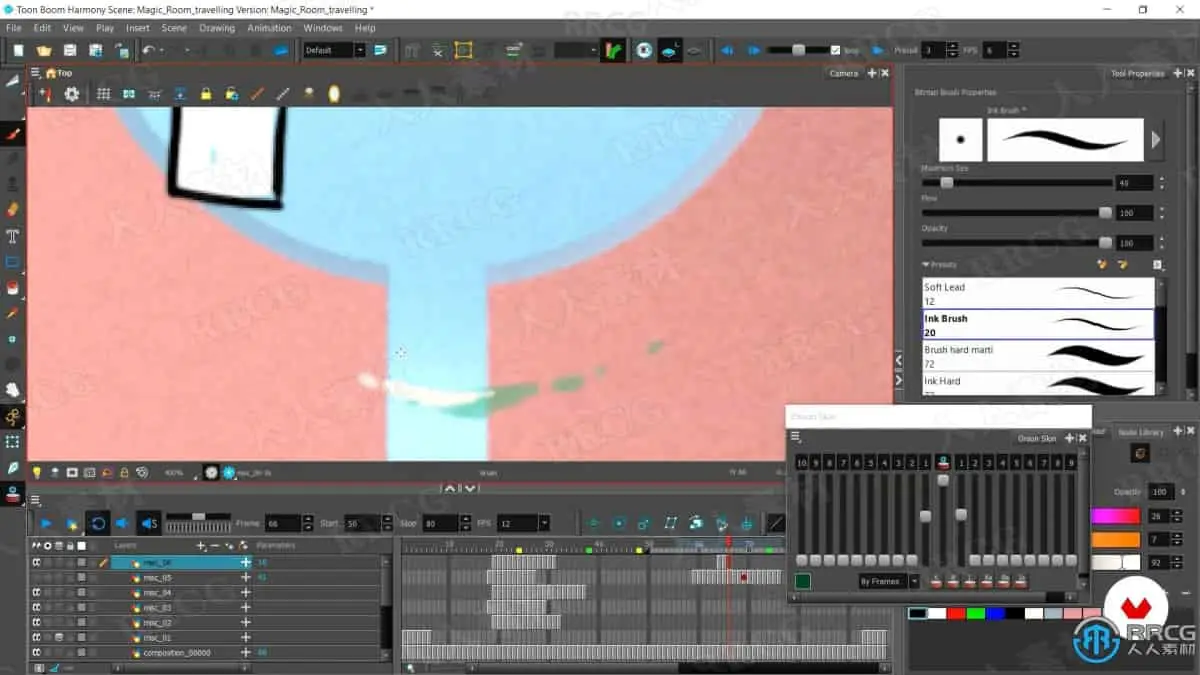Toggle the light table bulb icon below the view
This screenshot has height=675, width=1200.
pyautogui.click(x=37, y=472)
